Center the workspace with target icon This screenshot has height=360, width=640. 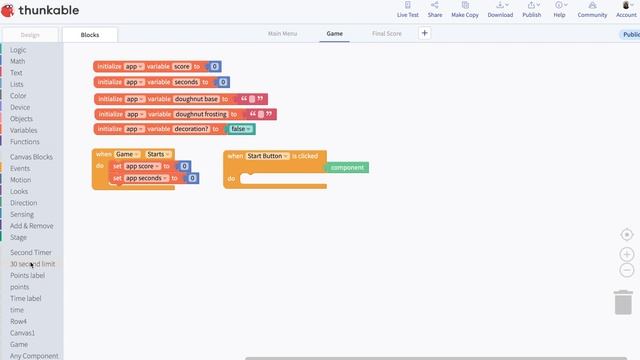pos(627,235)
